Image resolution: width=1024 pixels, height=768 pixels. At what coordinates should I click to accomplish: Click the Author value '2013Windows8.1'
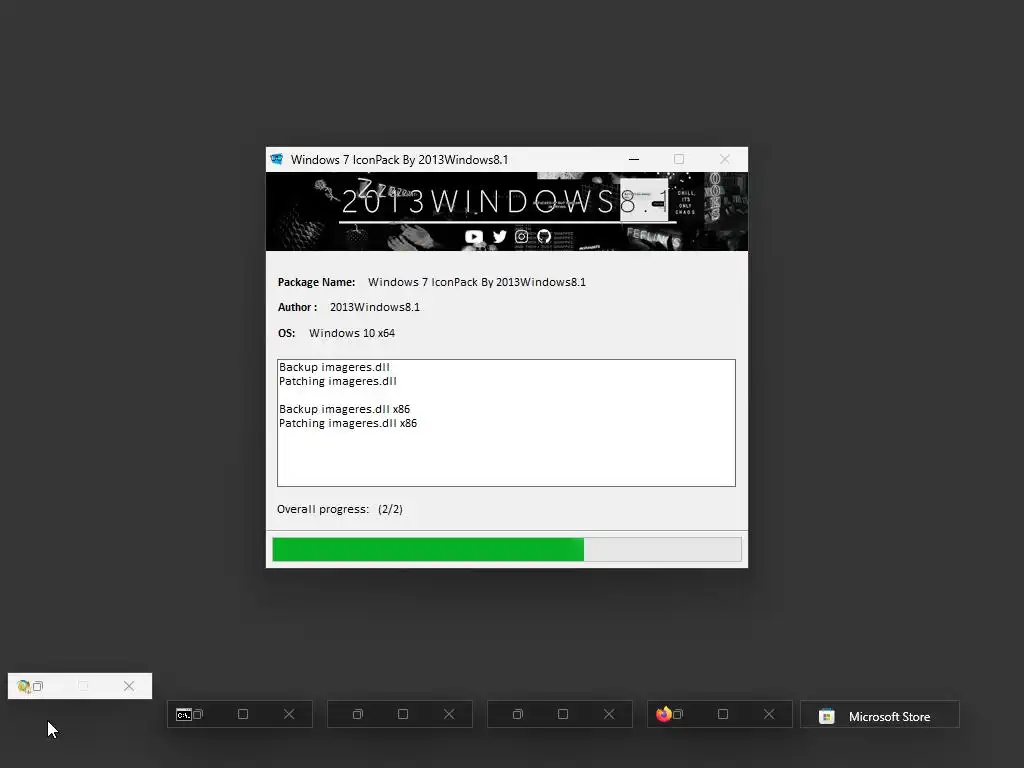[x=375, y=308]
